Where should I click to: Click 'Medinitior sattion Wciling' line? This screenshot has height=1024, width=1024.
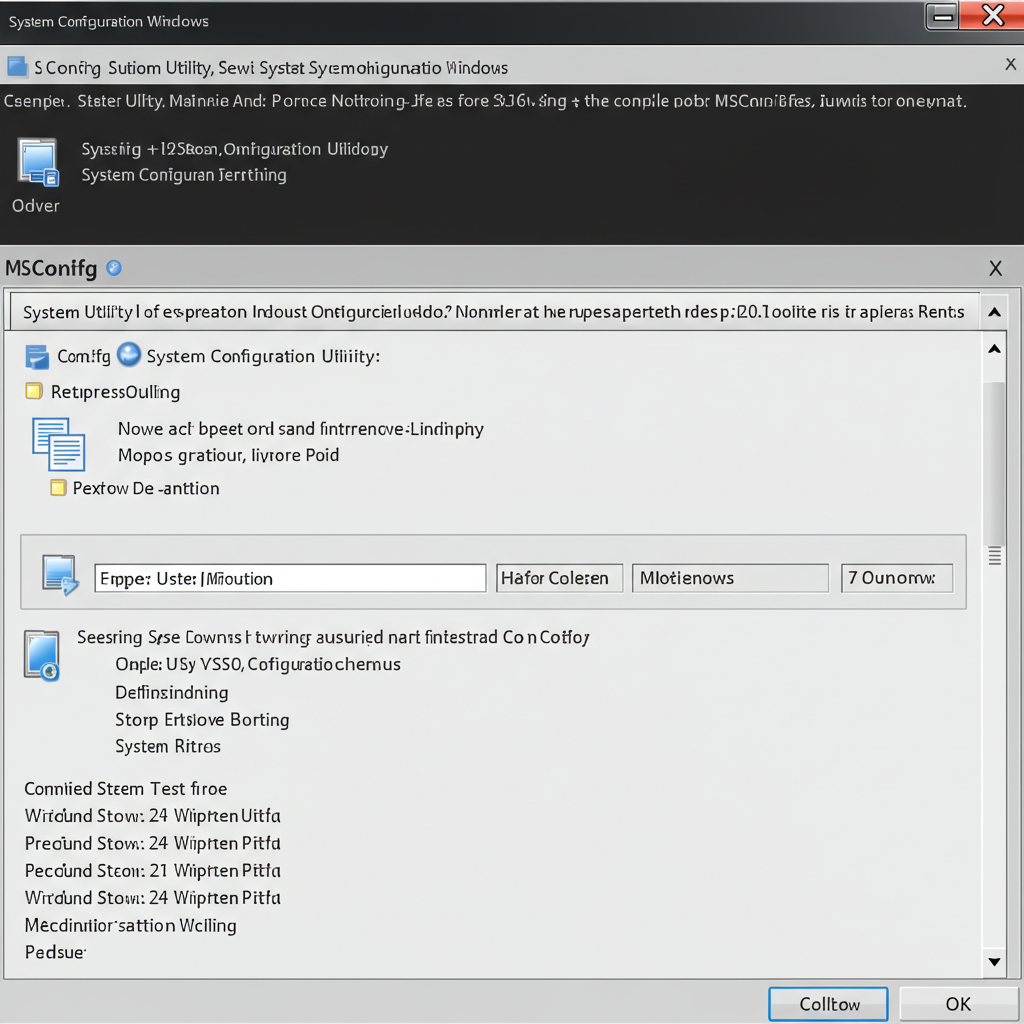click(131, 925)
